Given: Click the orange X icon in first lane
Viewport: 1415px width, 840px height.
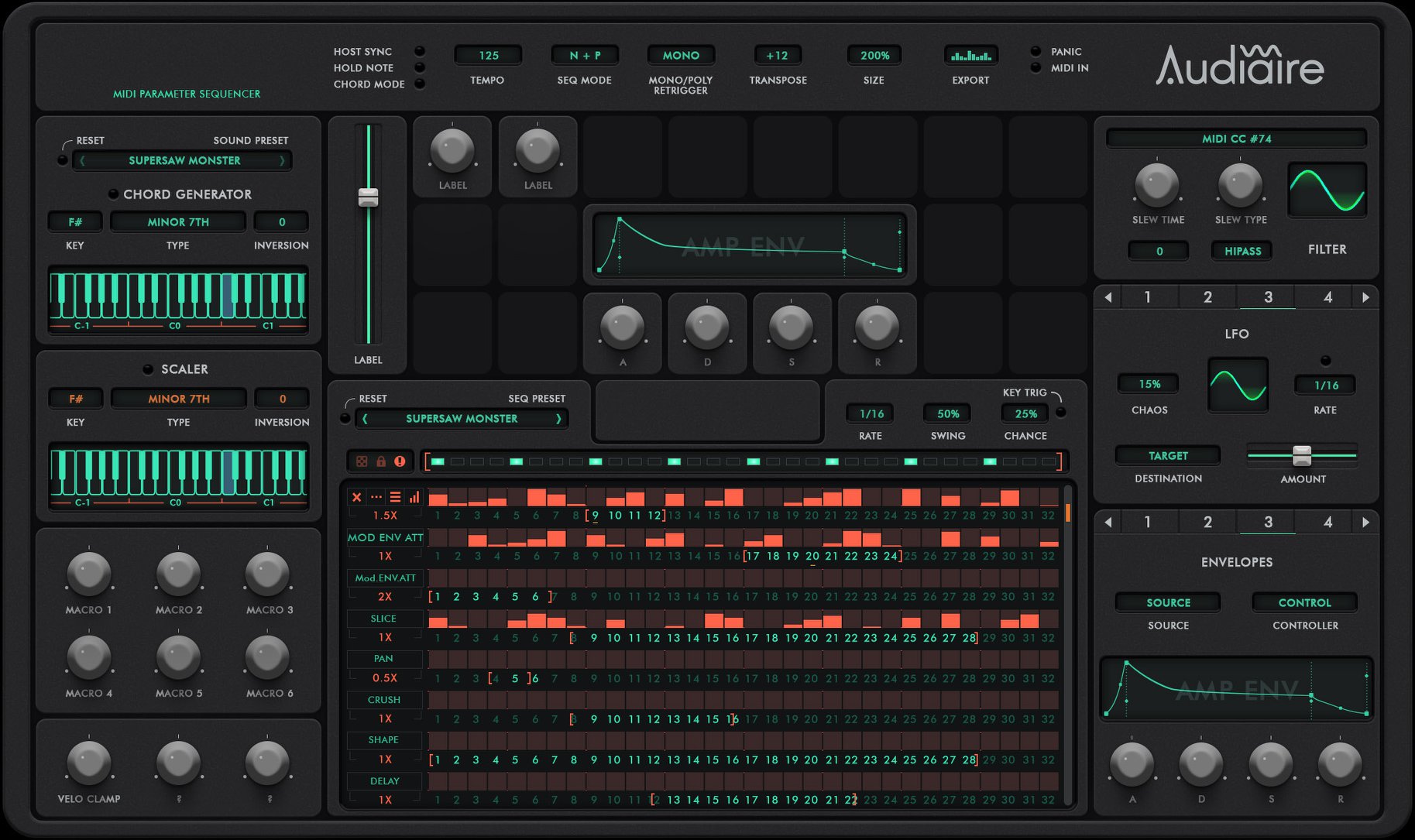Looking at the screenshot, I should 356,497.
